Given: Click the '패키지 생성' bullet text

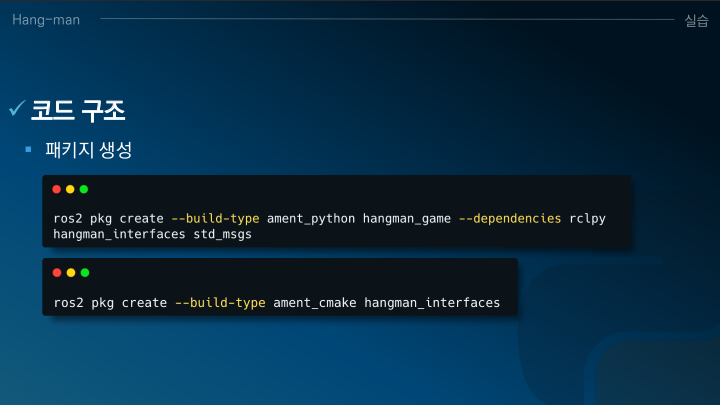Looking at the screenshot, I should (89, 150).
